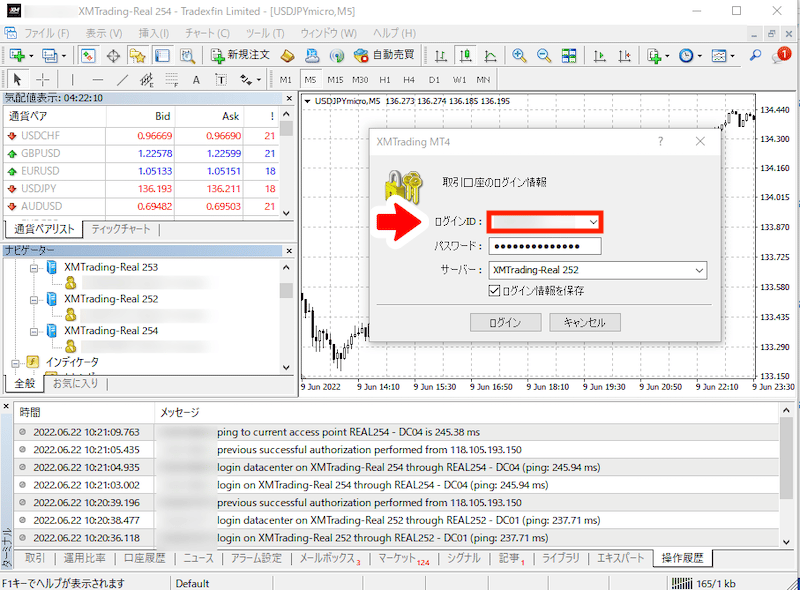Click the New Chart toolbar icon
This screenshot has width=800, height=590.
17,55
